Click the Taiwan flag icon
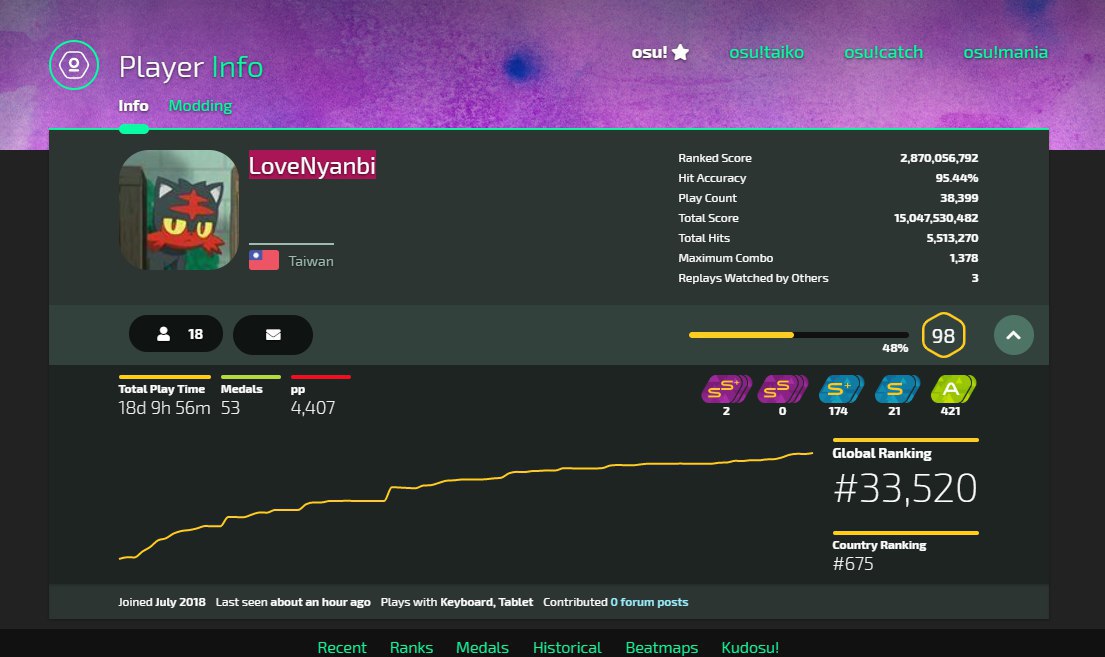 264,260
